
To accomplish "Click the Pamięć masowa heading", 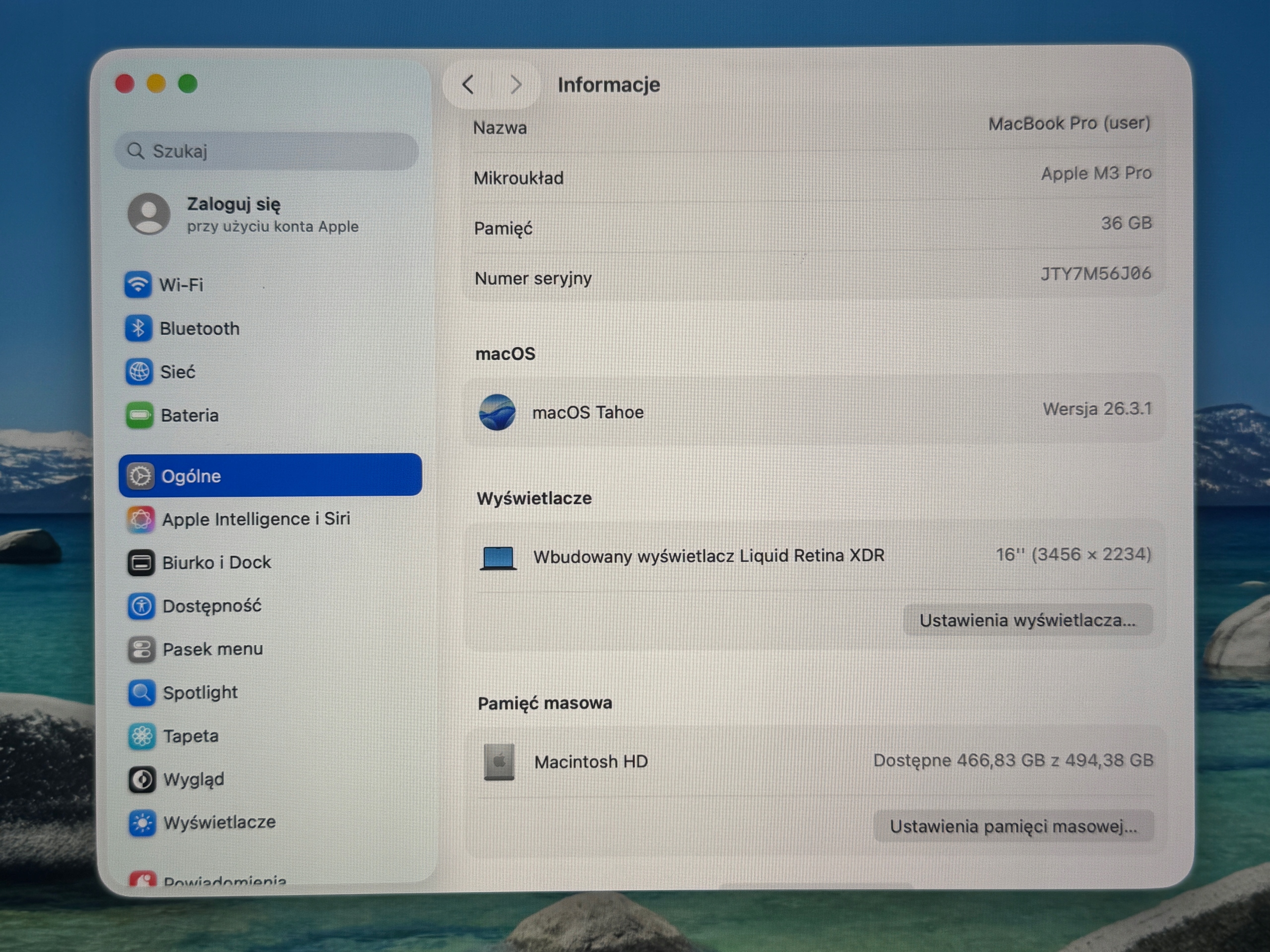I will (x=545, y=703).
